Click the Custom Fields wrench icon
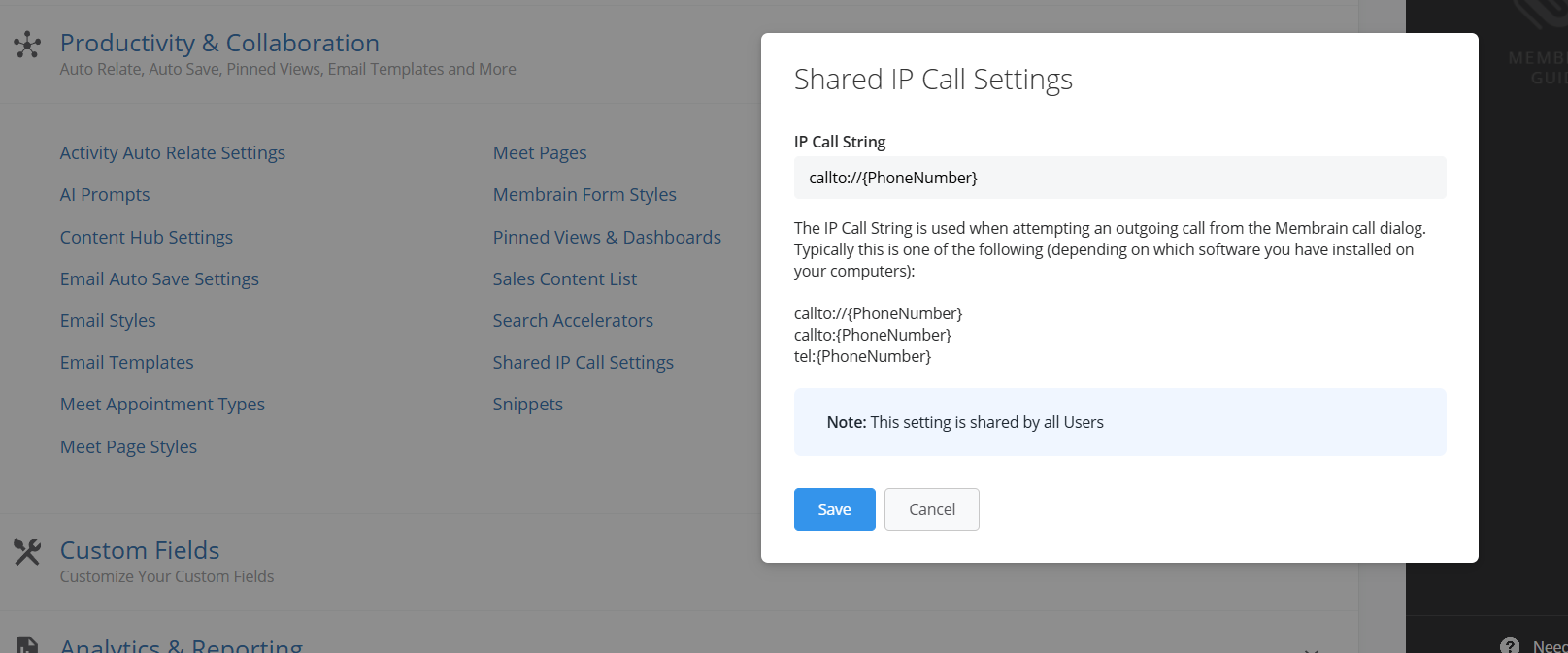This screenshot has height=653, width=1568. [x=27, y=552]
